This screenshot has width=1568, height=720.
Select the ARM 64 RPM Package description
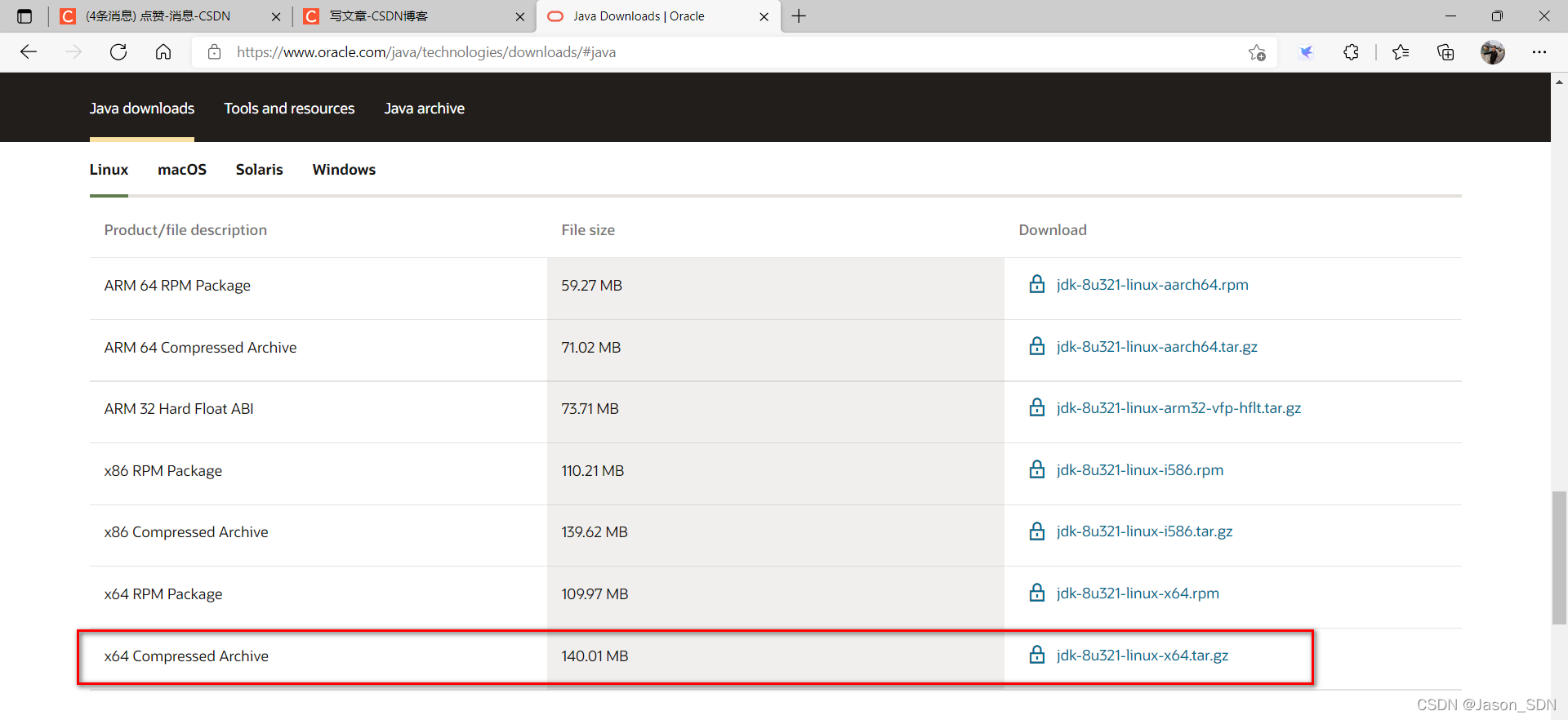[177, 286]
